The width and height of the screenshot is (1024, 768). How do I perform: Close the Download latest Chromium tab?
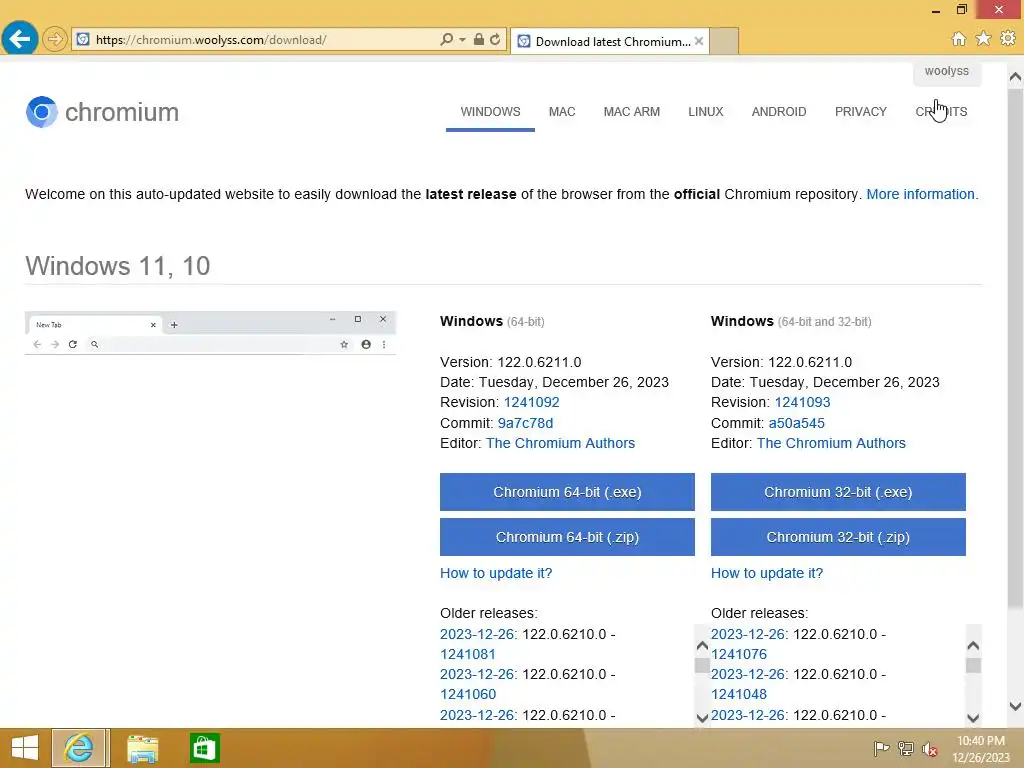(x=699, y=41)
